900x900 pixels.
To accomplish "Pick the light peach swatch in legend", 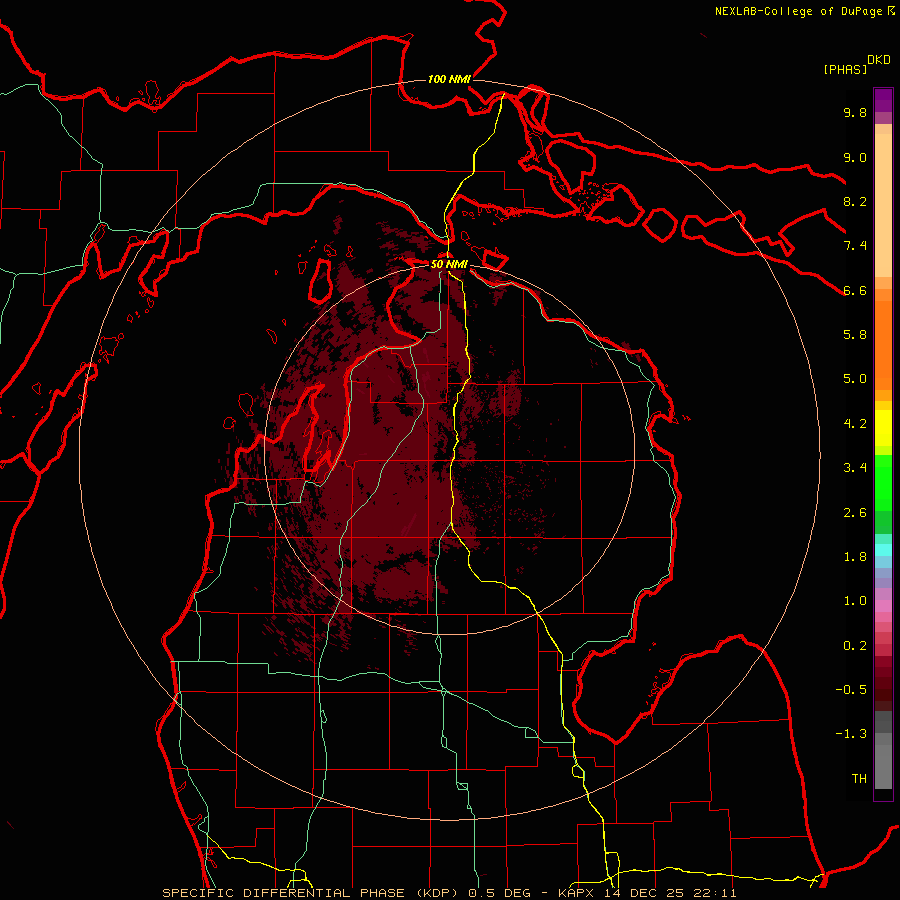I will [883, 205].
